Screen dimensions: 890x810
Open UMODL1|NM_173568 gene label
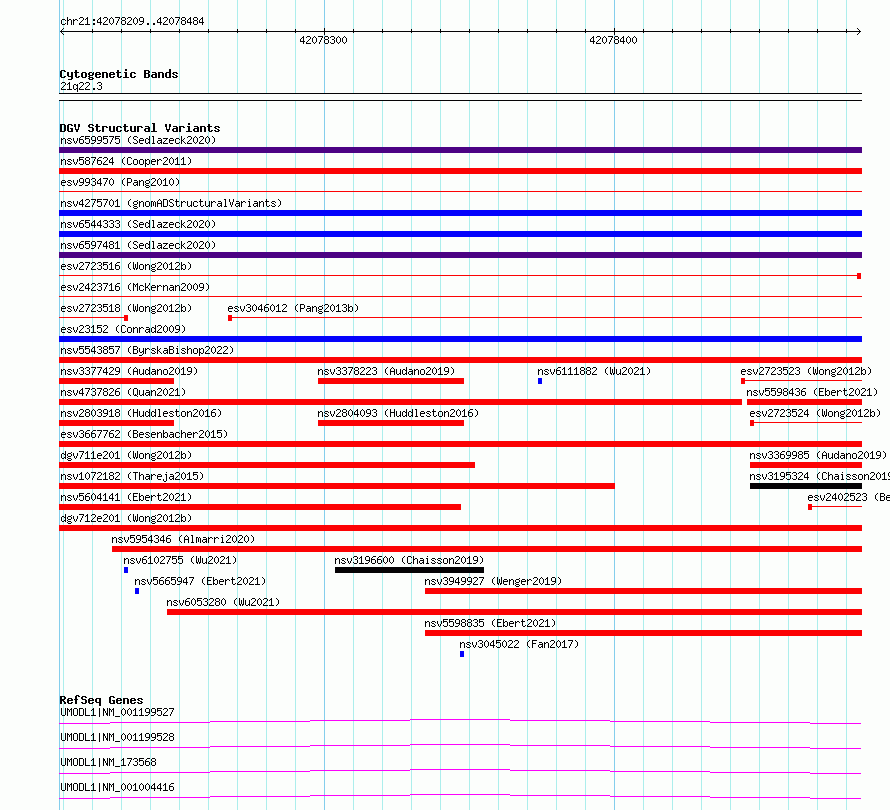click(x=108, y=762)
